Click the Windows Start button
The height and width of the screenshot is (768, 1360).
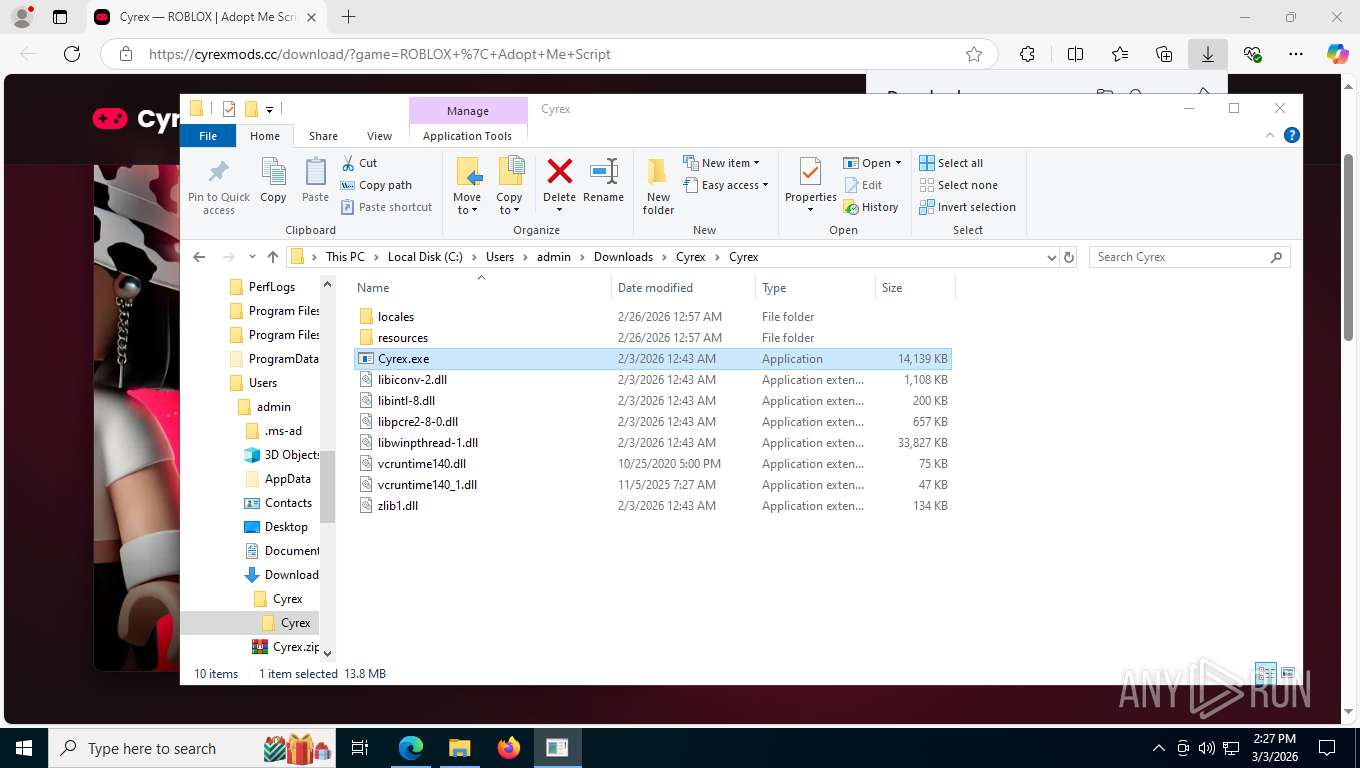click(x=23, y=748)
